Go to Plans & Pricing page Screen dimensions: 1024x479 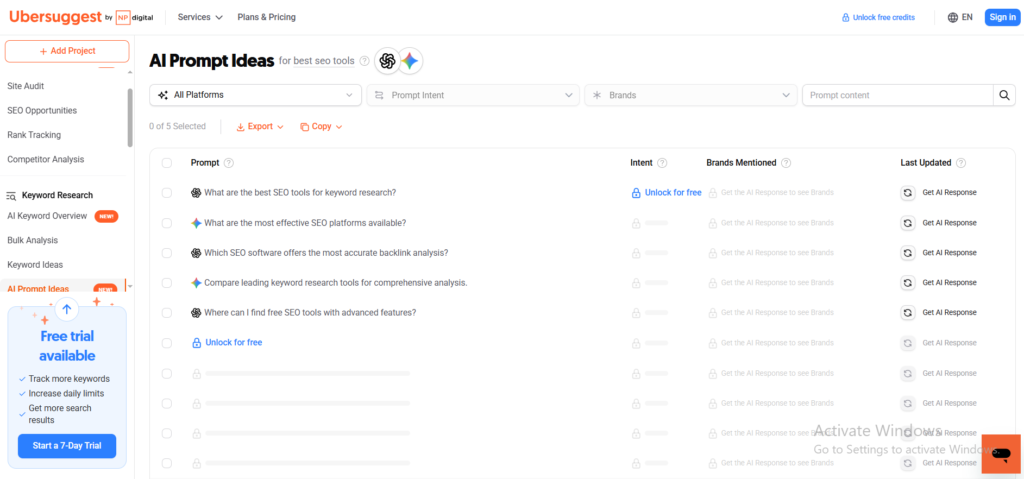[x=266, y=17]
